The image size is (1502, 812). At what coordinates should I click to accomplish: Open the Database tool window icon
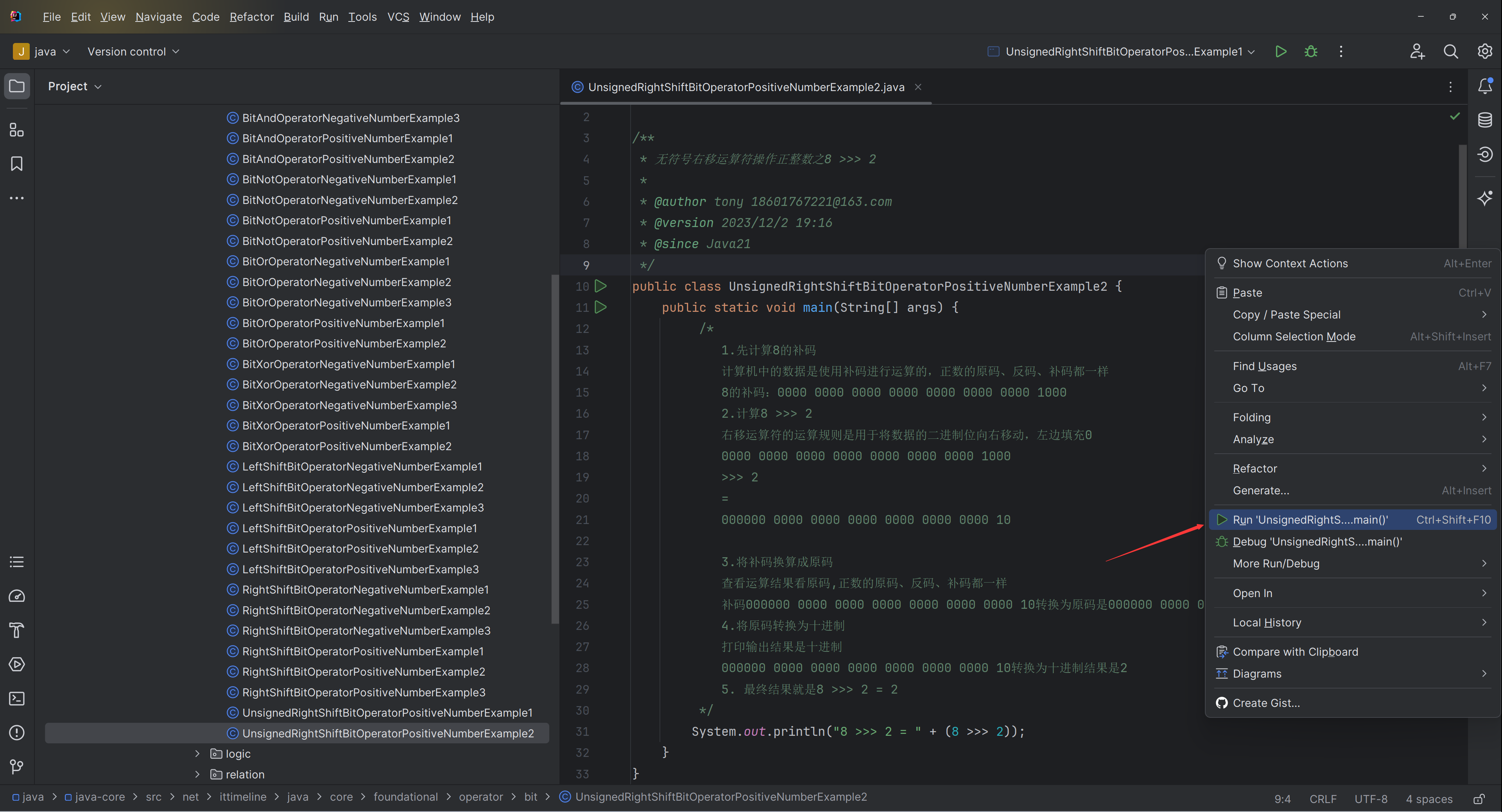(x=1484, y=120)
